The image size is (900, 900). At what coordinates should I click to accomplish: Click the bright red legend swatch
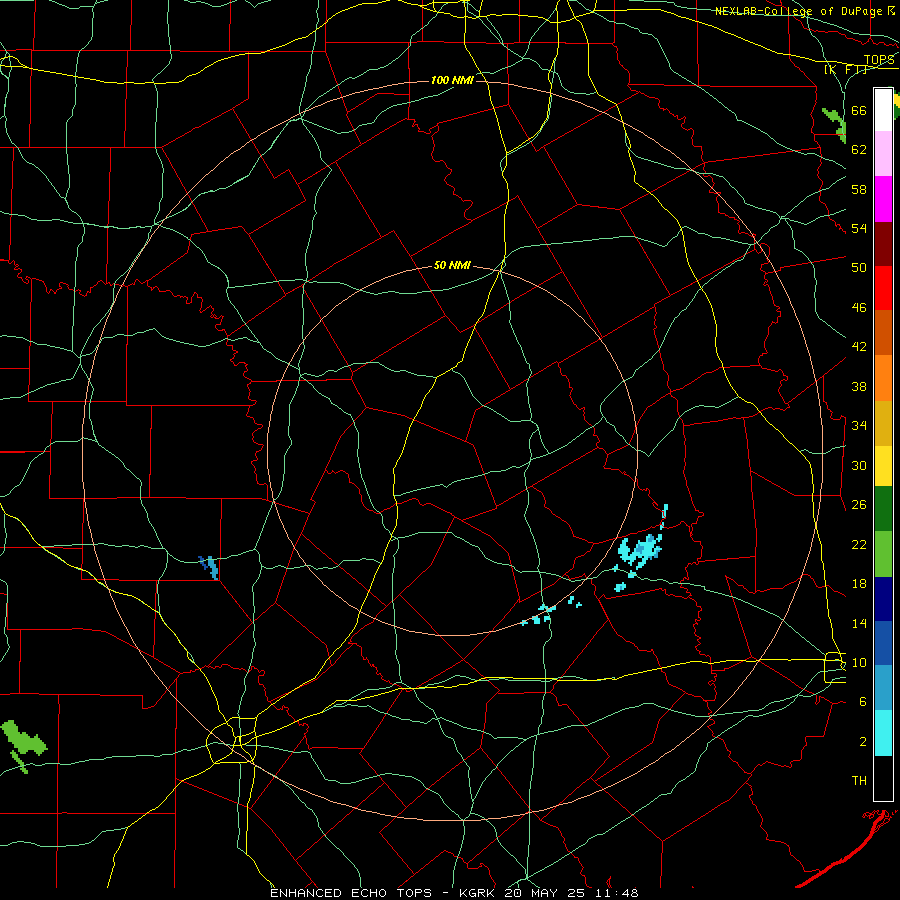tap(883, 288)
